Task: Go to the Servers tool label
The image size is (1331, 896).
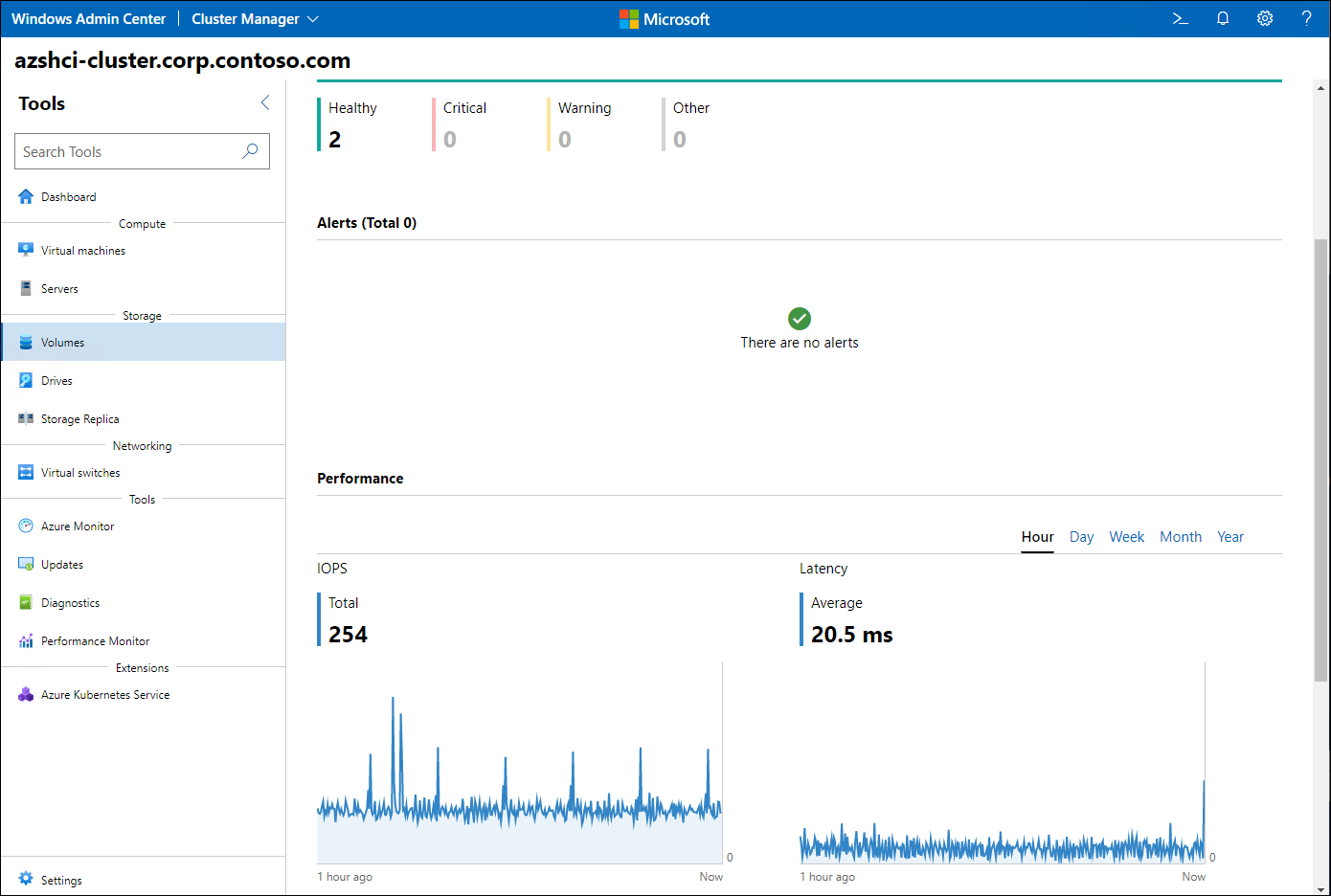Action: tap(59, 289)
